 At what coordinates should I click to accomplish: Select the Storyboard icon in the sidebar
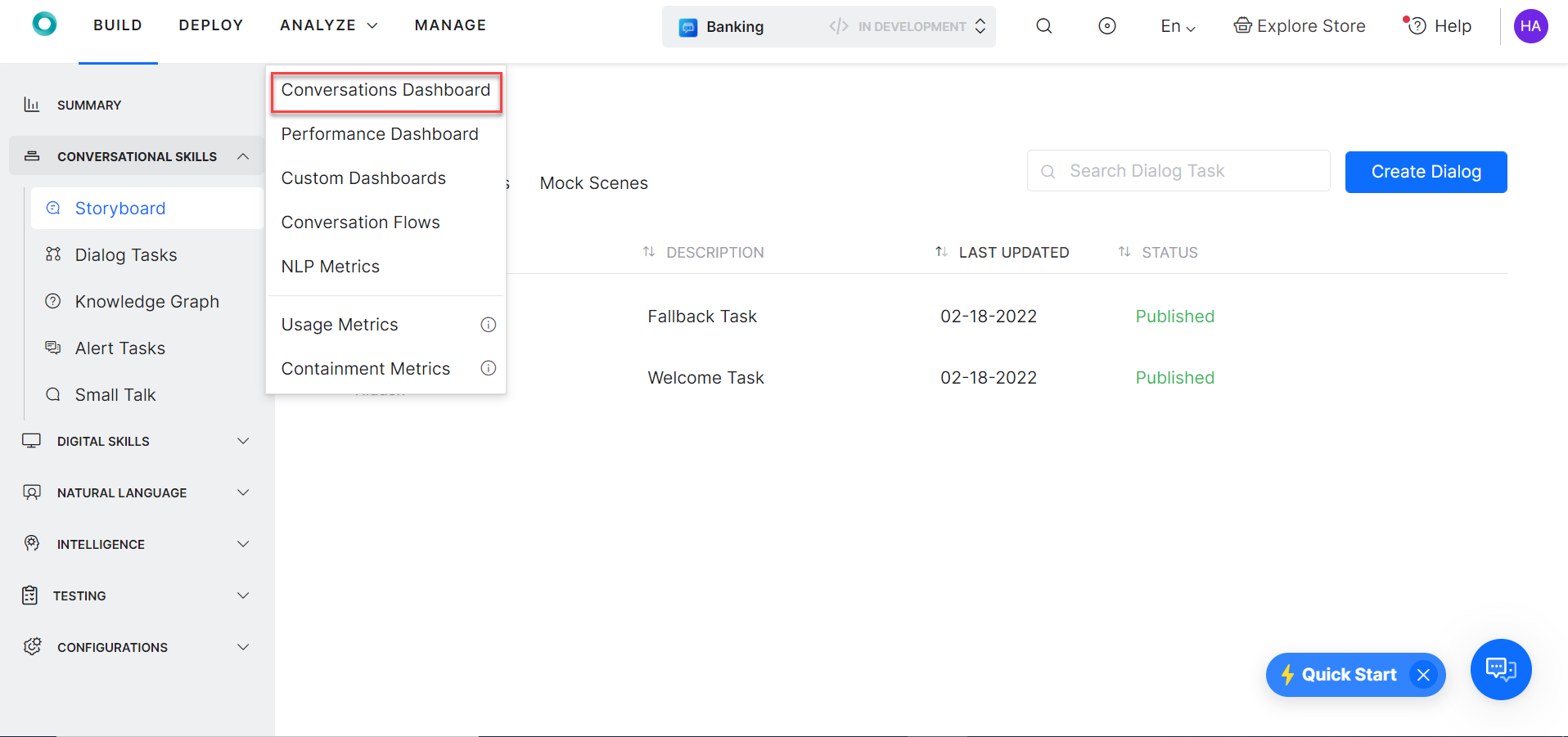(52, 208)
